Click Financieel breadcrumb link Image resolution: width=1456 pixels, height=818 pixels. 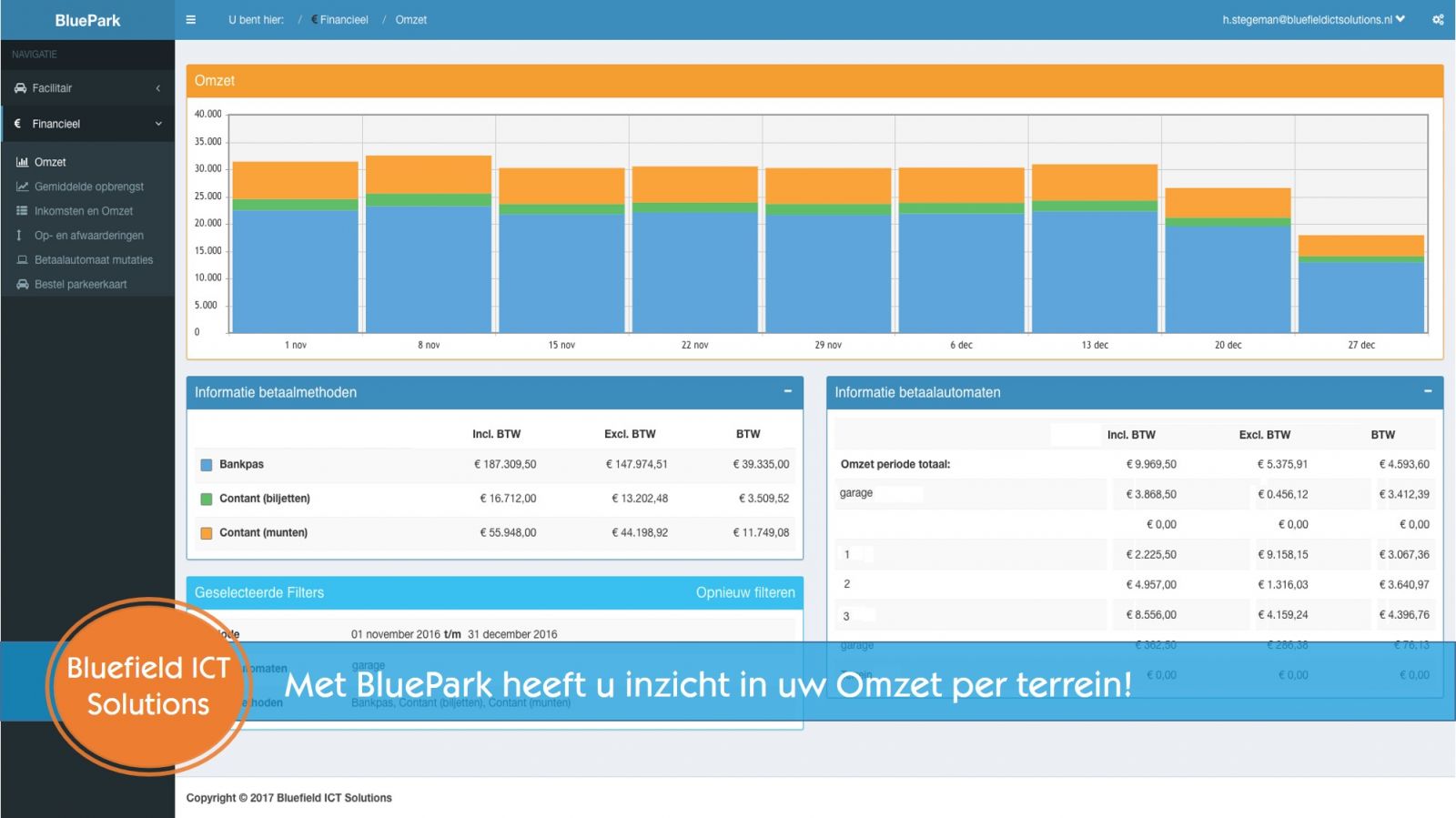(x=339, y=20)
